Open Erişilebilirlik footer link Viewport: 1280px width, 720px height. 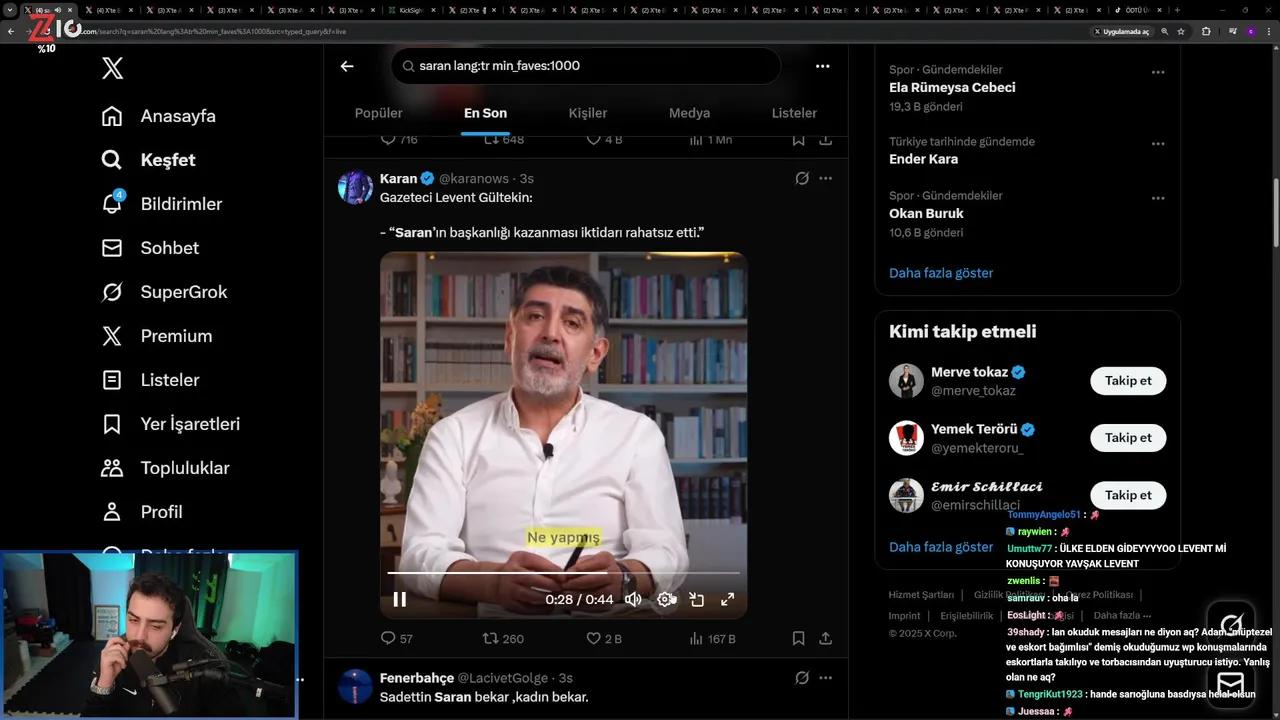(966, 616)
